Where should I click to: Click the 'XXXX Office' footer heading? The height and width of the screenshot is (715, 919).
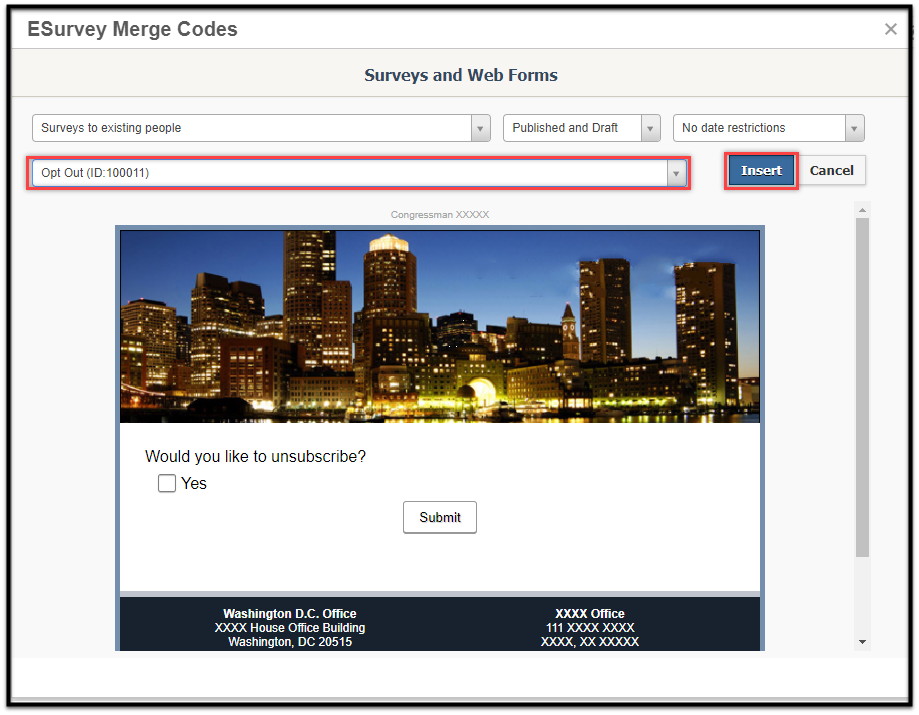(x=590, y=614)
